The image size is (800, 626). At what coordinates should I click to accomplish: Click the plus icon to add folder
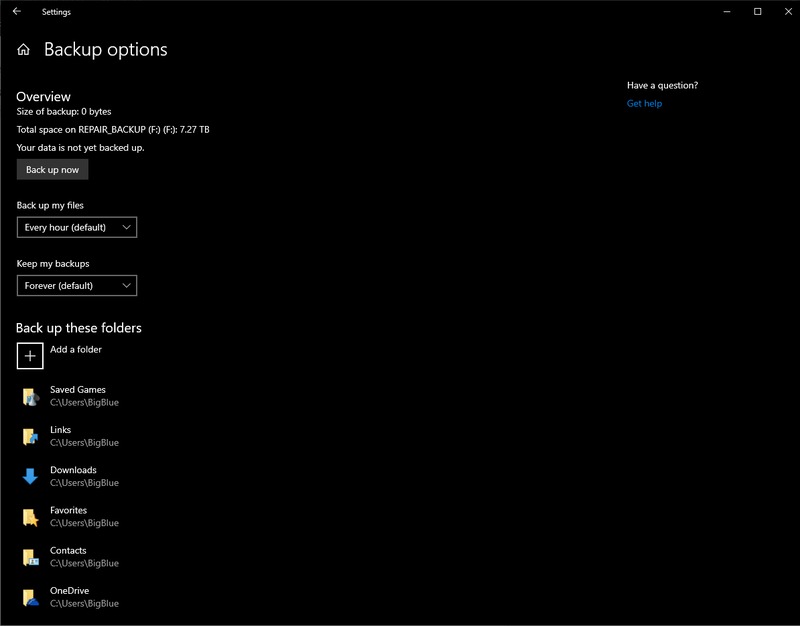[30, 356]
